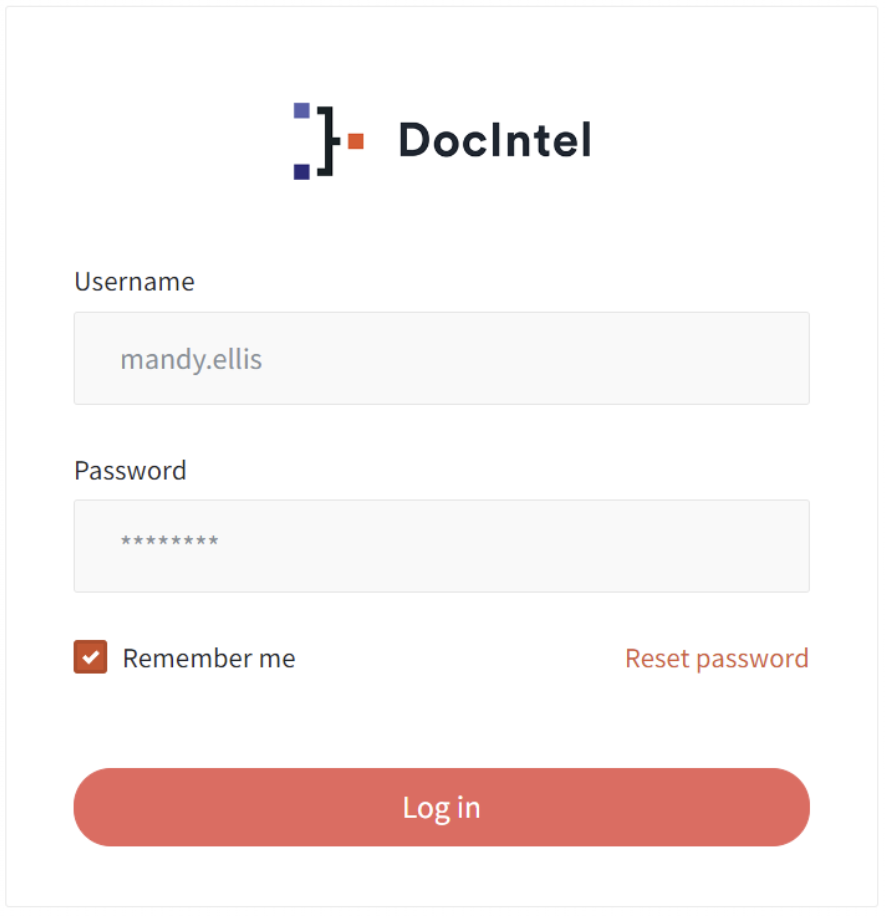Viewport: 886px width, 916px height.
Task: Click the mandy.ellis placeholder text
Action: pos(190,359)
